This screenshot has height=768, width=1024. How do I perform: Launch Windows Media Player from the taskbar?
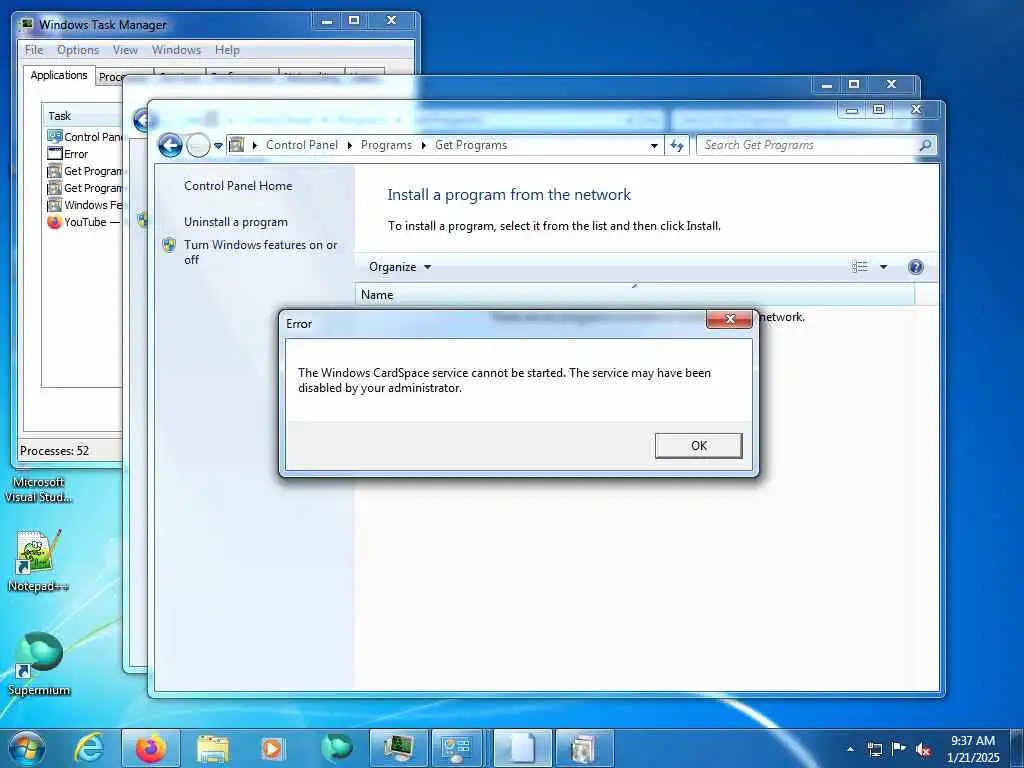coord(272,748)
